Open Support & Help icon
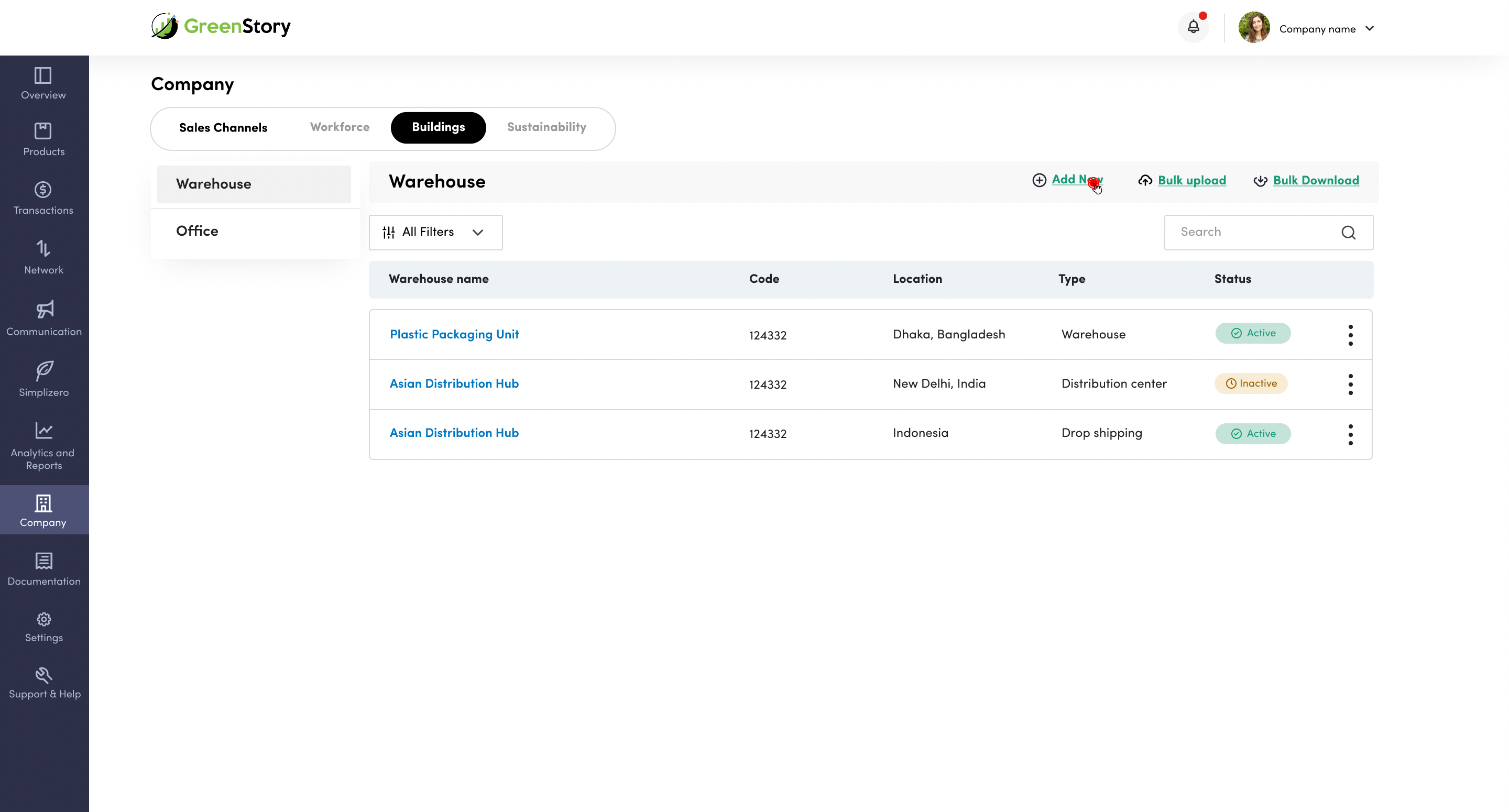 click(x=44, y=675)
